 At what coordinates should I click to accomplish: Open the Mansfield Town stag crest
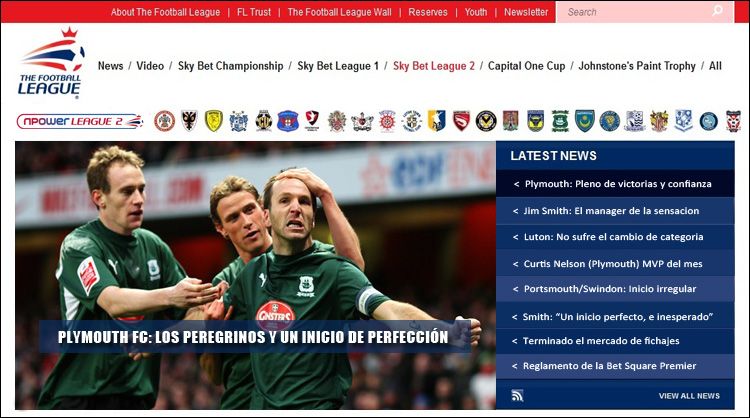click(x=436, y=121)
